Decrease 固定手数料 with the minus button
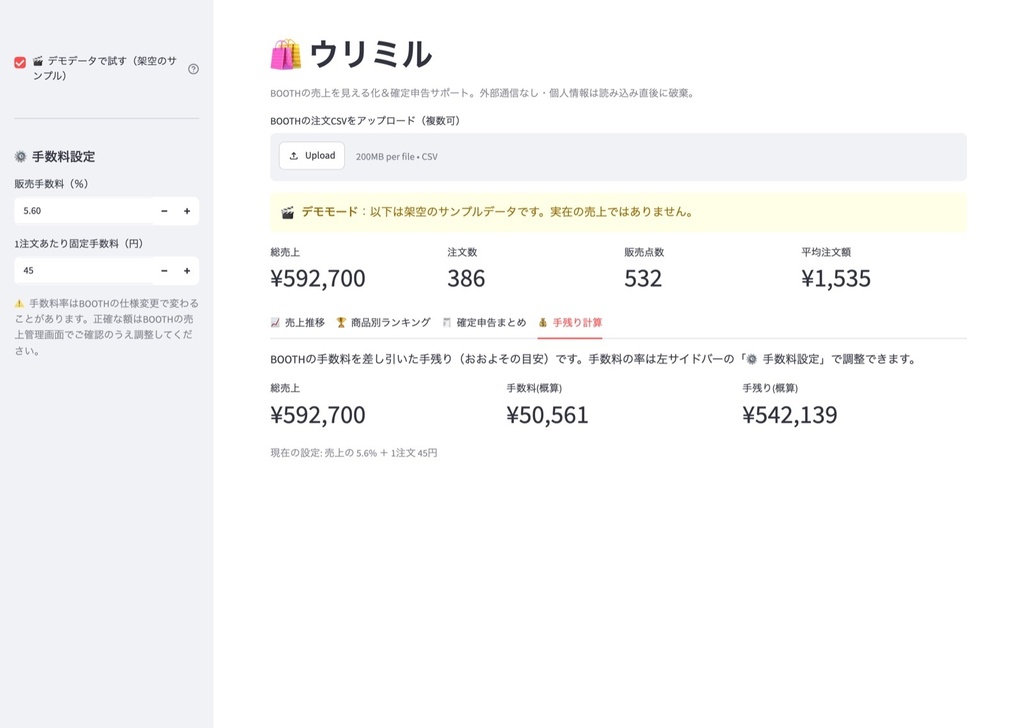This screenshot has width=1024, height=728. coord(165,270)
